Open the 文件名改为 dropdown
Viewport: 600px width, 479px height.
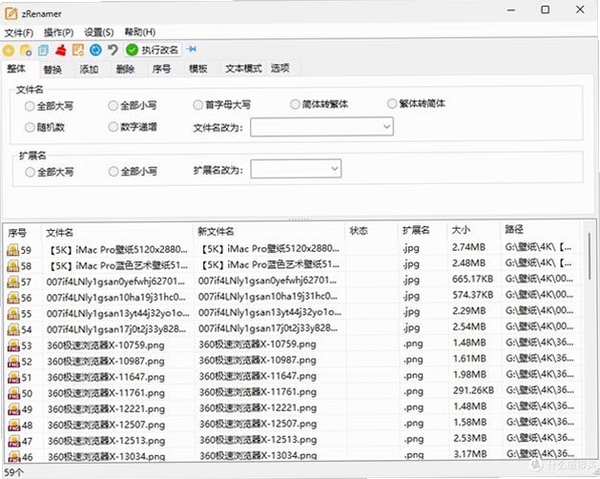tap(321, 127)
